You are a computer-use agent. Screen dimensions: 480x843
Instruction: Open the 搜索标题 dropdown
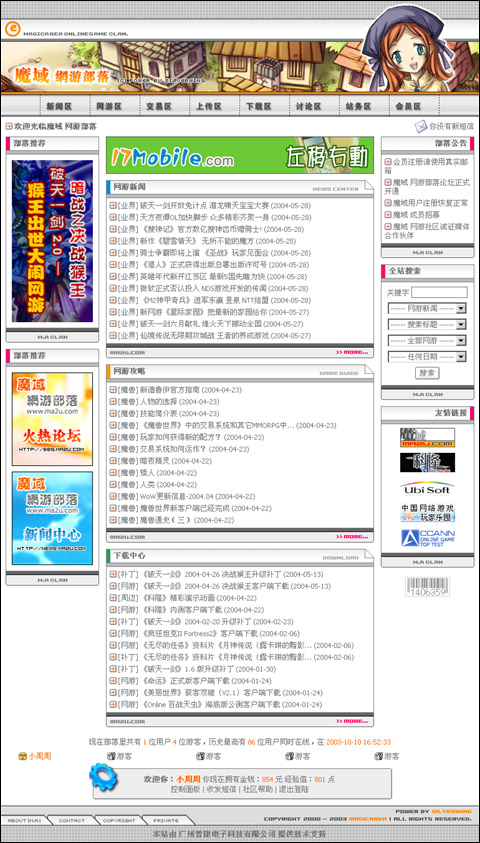point(427,325)
